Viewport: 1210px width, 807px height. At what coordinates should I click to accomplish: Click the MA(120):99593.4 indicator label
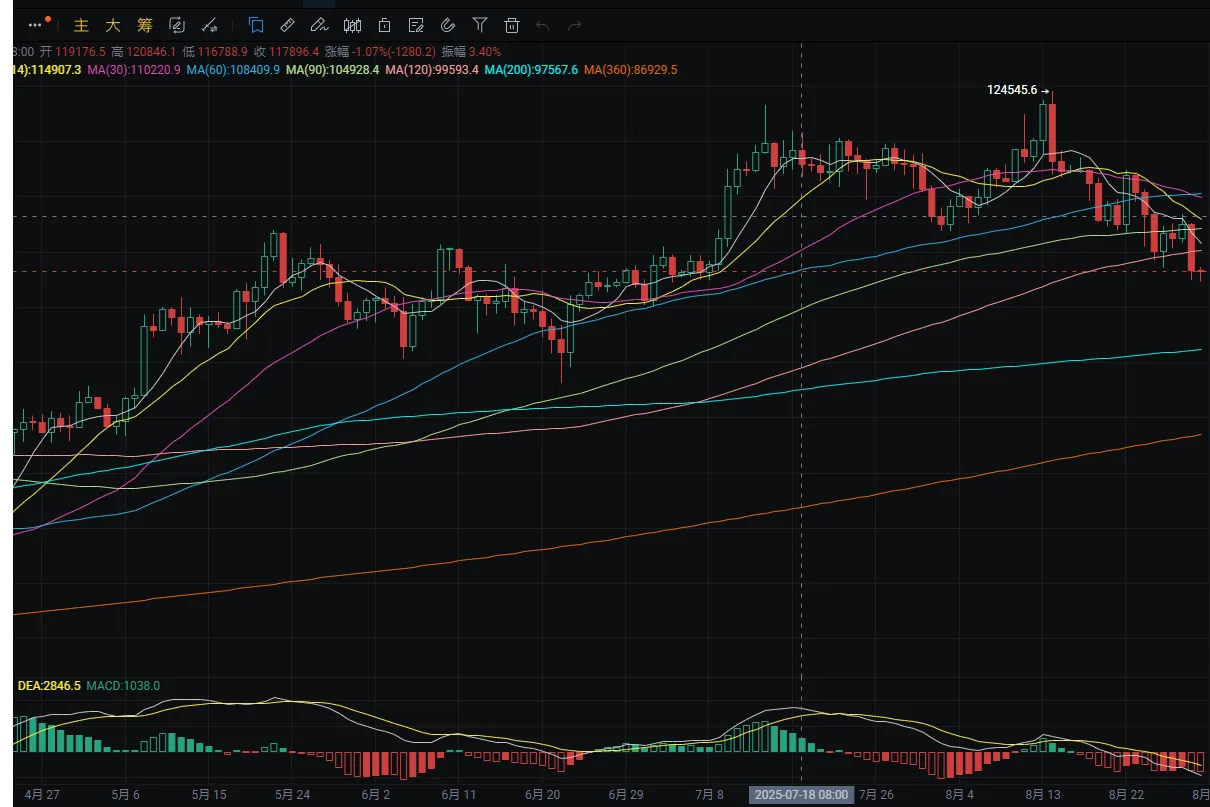coord(432,69)
